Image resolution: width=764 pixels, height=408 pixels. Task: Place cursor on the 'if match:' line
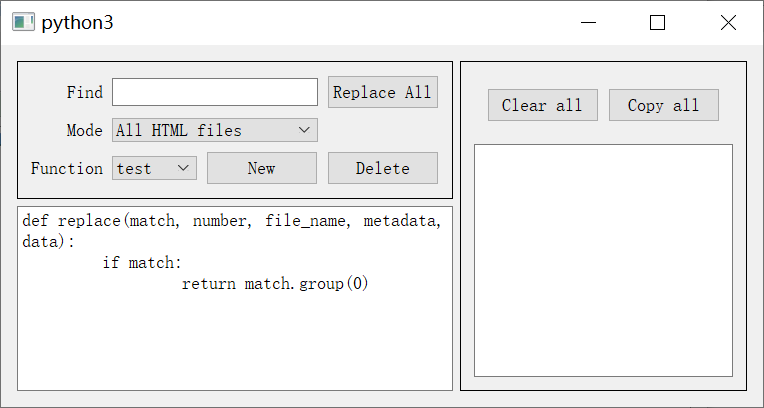click(x=142, y=263)
